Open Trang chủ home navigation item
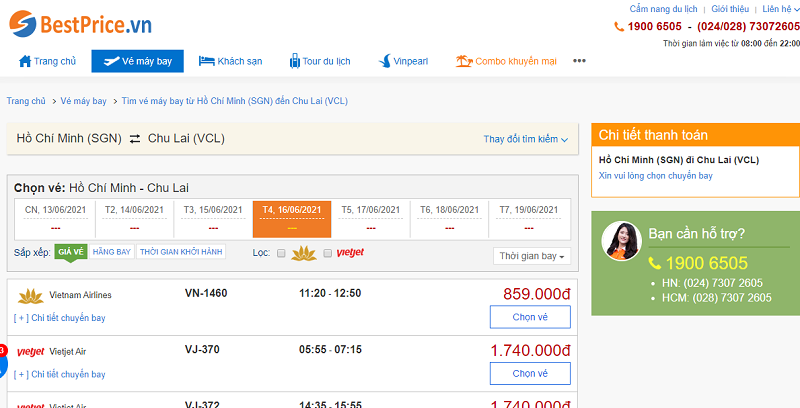The width and height of the screenshot is (800, 408). click(x=47, y=61)
